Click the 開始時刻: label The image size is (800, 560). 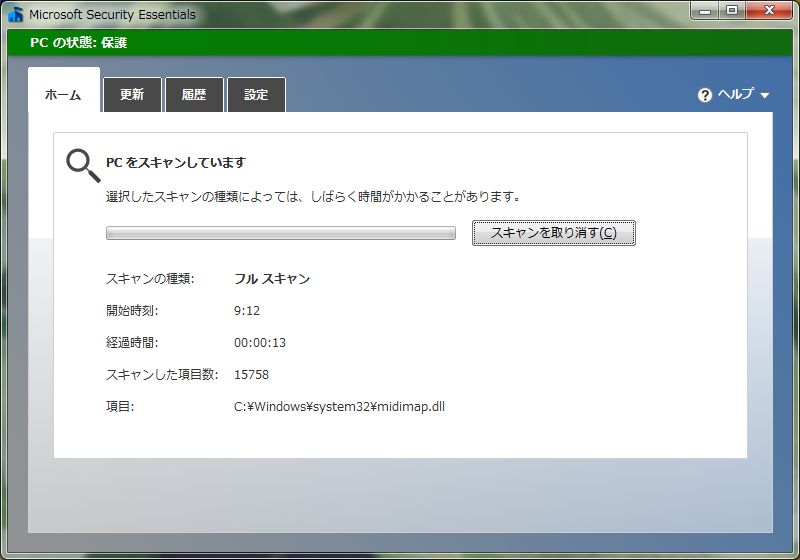click(x=132, y=311)
